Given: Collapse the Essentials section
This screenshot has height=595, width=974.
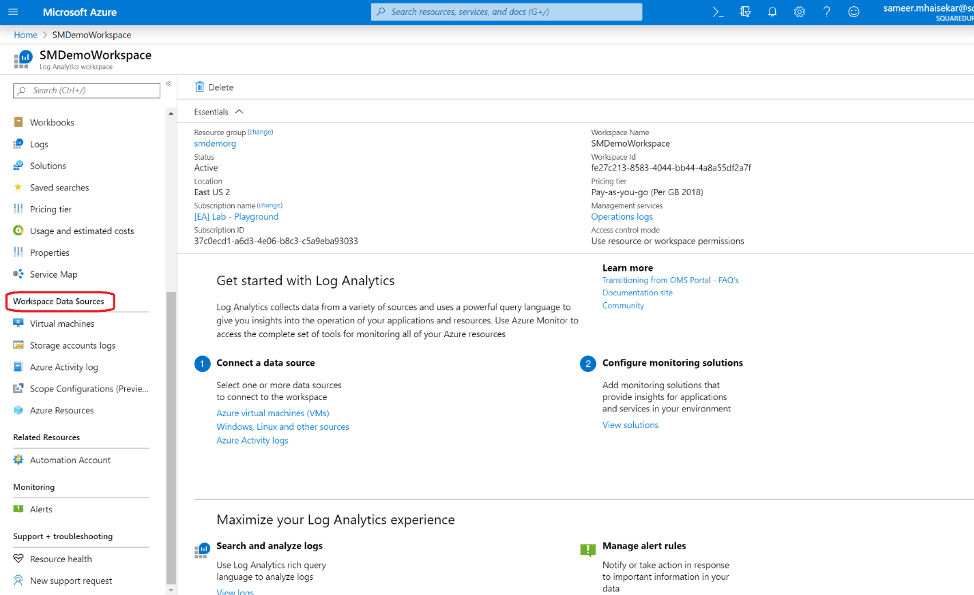Looking at the screenshot, I should tap(239, 112).
